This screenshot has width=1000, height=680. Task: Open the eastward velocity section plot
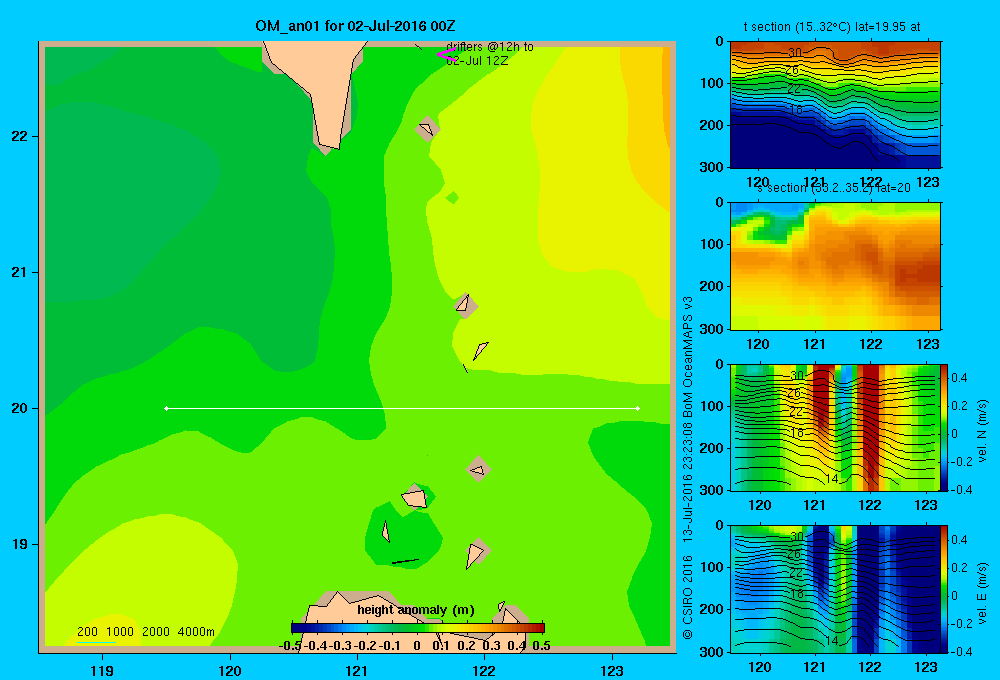[835, 588]
